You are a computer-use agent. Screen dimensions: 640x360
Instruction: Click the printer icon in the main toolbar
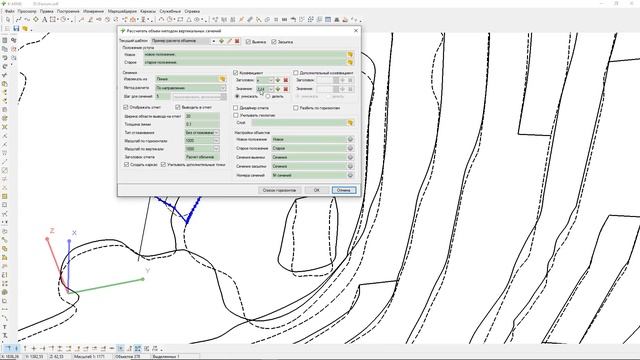(337, 20)
